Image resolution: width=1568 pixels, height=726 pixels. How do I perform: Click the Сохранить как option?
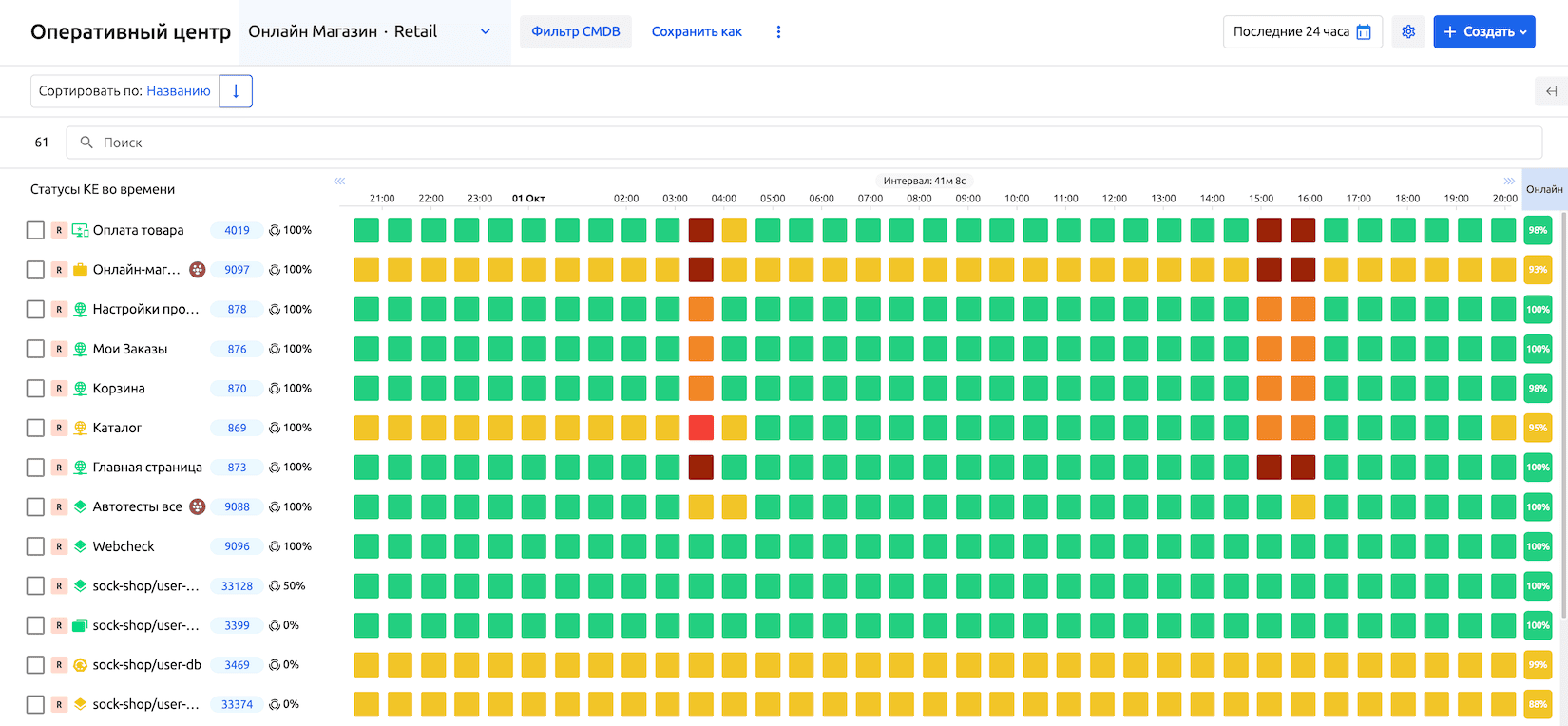coord(697,31)
